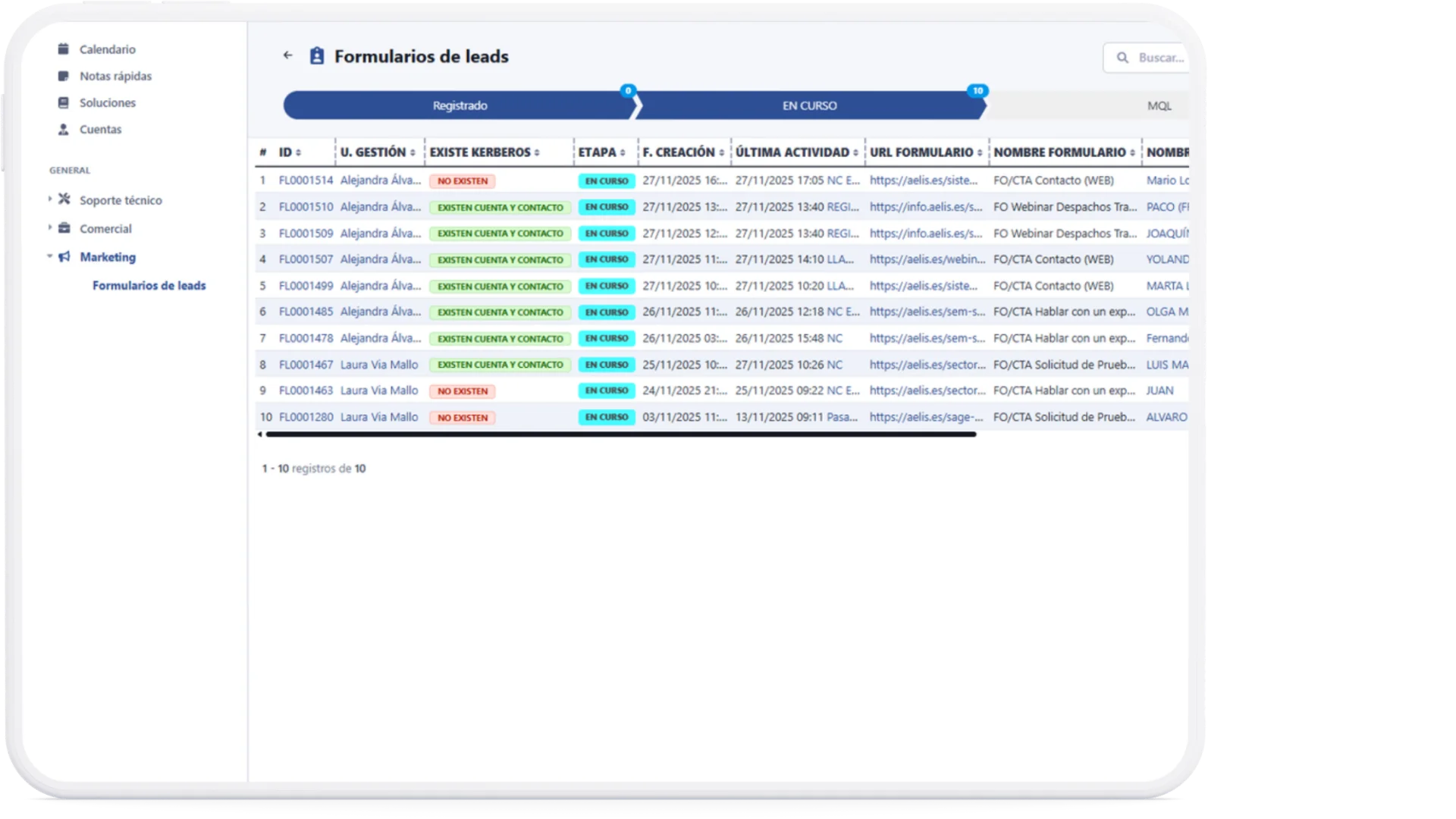Click the horizontal table scrollbar
The width and height of the screenshot is (1456, 819).
(620, 435)
